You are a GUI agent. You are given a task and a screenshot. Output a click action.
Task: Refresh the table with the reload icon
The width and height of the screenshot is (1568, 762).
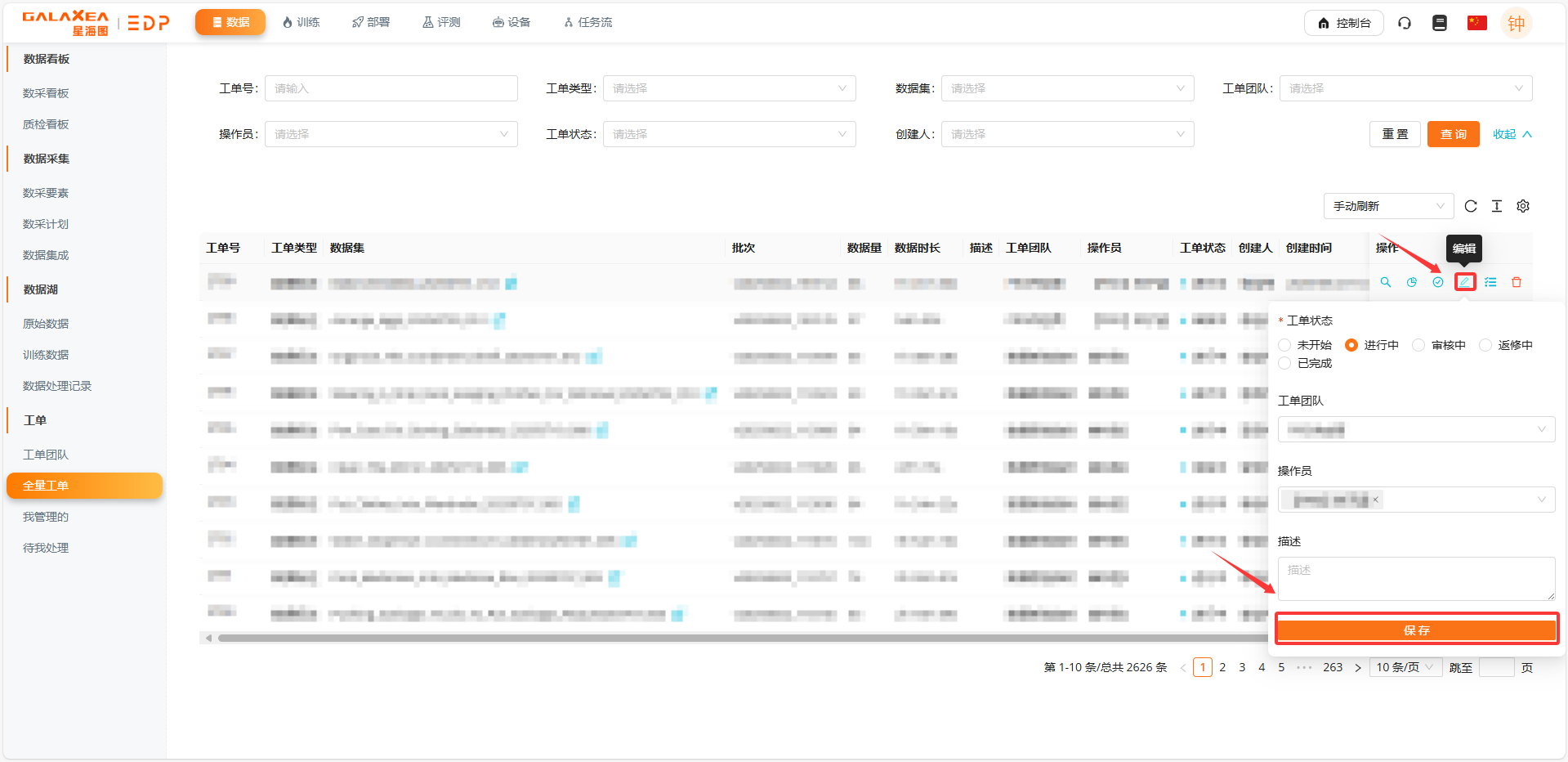(1471, 206)
